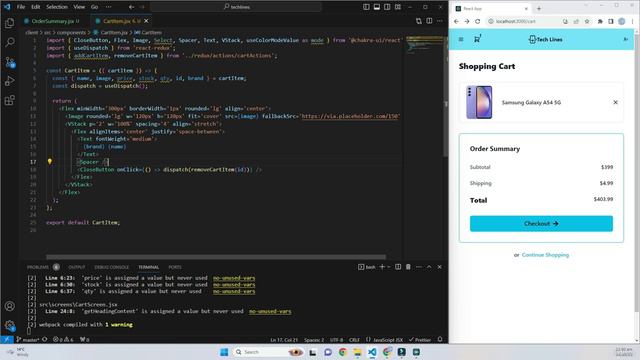Bookmark the page with star icon
Viewport: 640px width, 360px height.
(587, 21)
